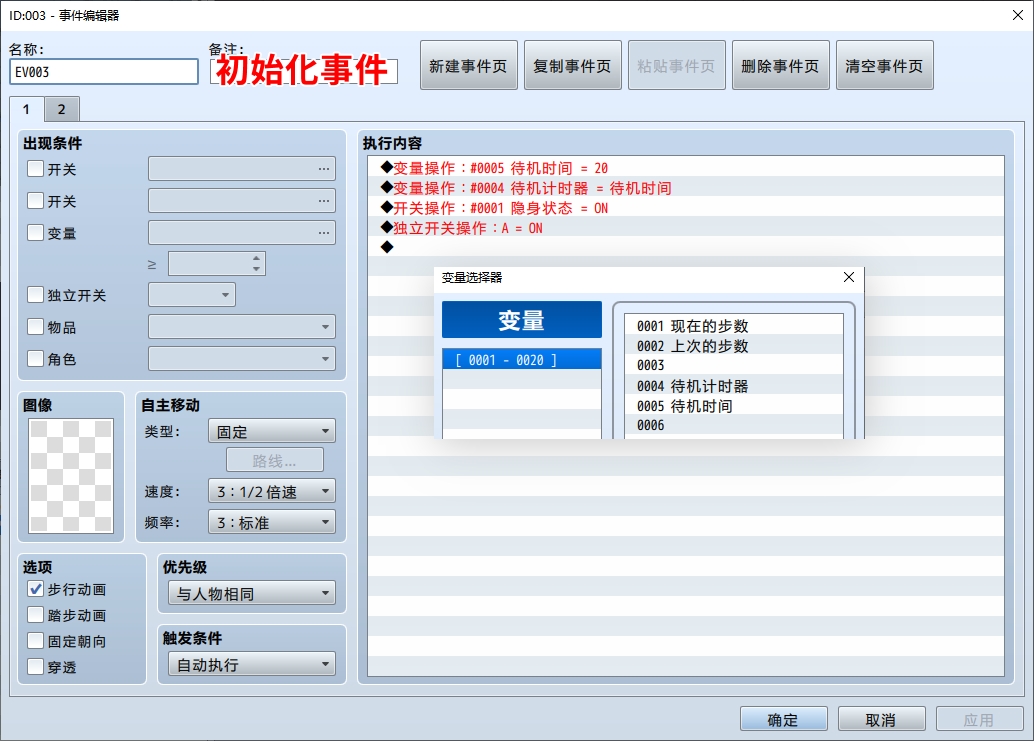Uncheck 步行动画 option
The image size is (1034, 741).
pos(36,589)
